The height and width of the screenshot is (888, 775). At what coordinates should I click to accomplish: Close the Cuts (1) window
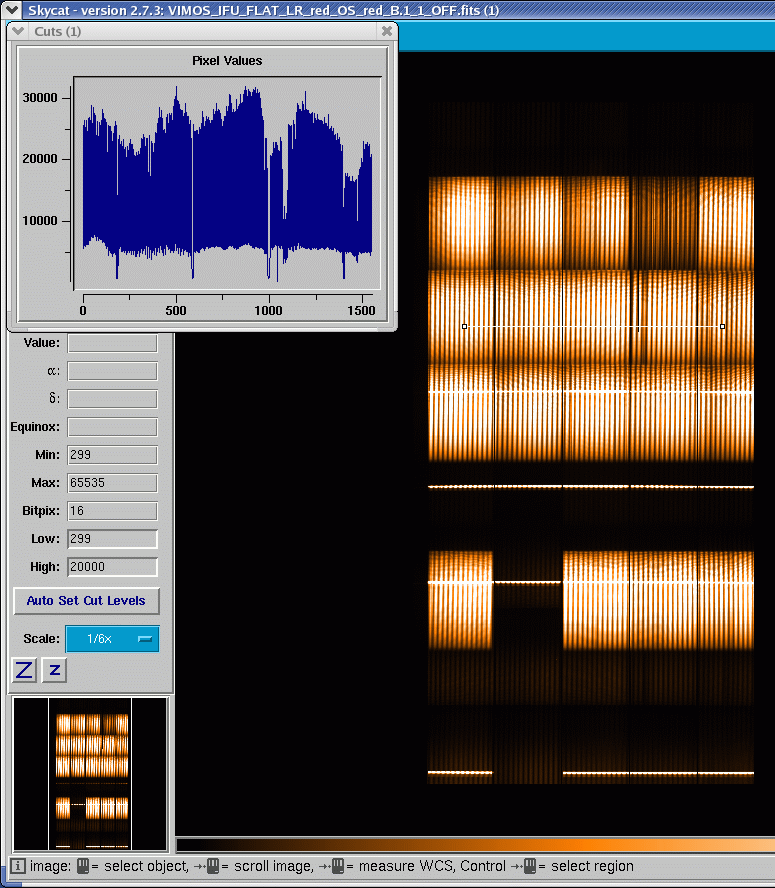[387, 31]
